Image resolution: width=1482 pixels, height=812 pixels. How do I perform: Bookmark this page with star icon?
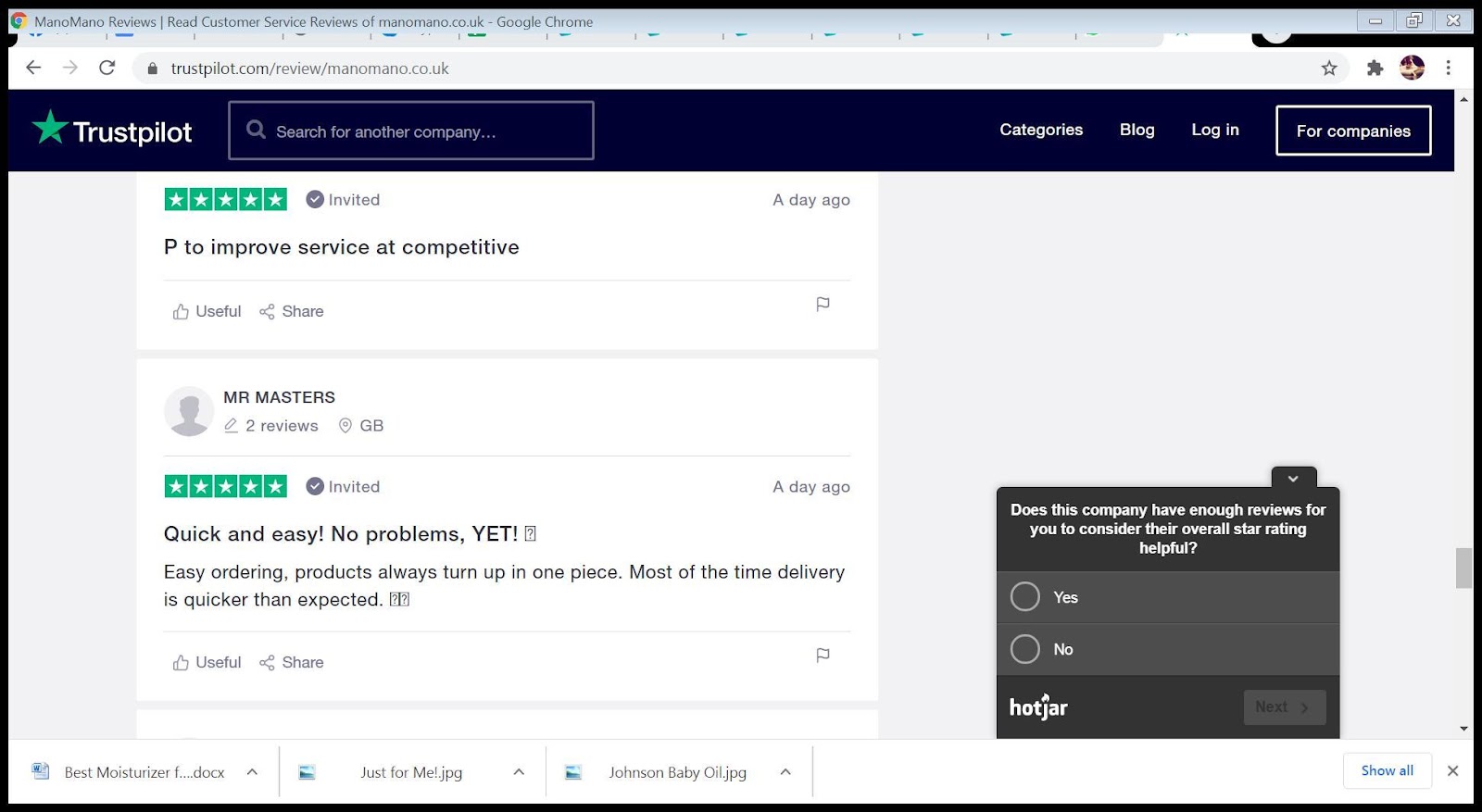click(x=1329, y=68)
